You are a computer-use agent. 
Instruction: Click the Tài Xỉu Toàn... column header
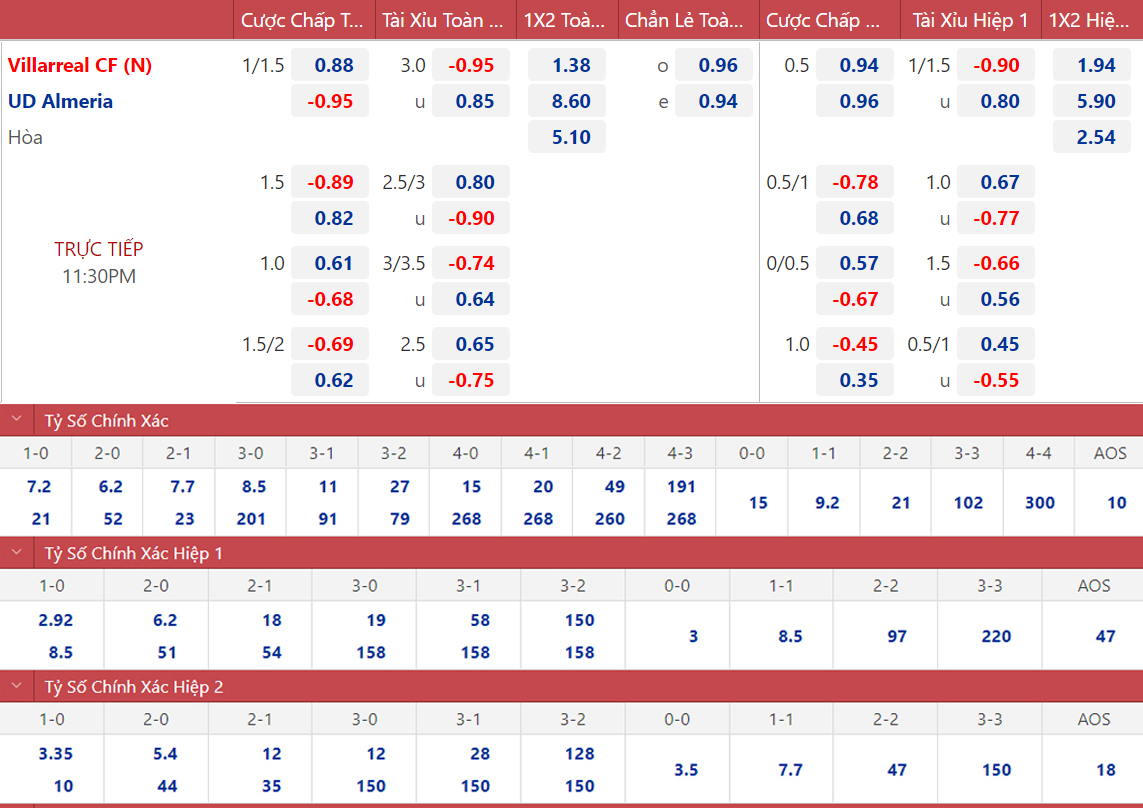(443, 20)
